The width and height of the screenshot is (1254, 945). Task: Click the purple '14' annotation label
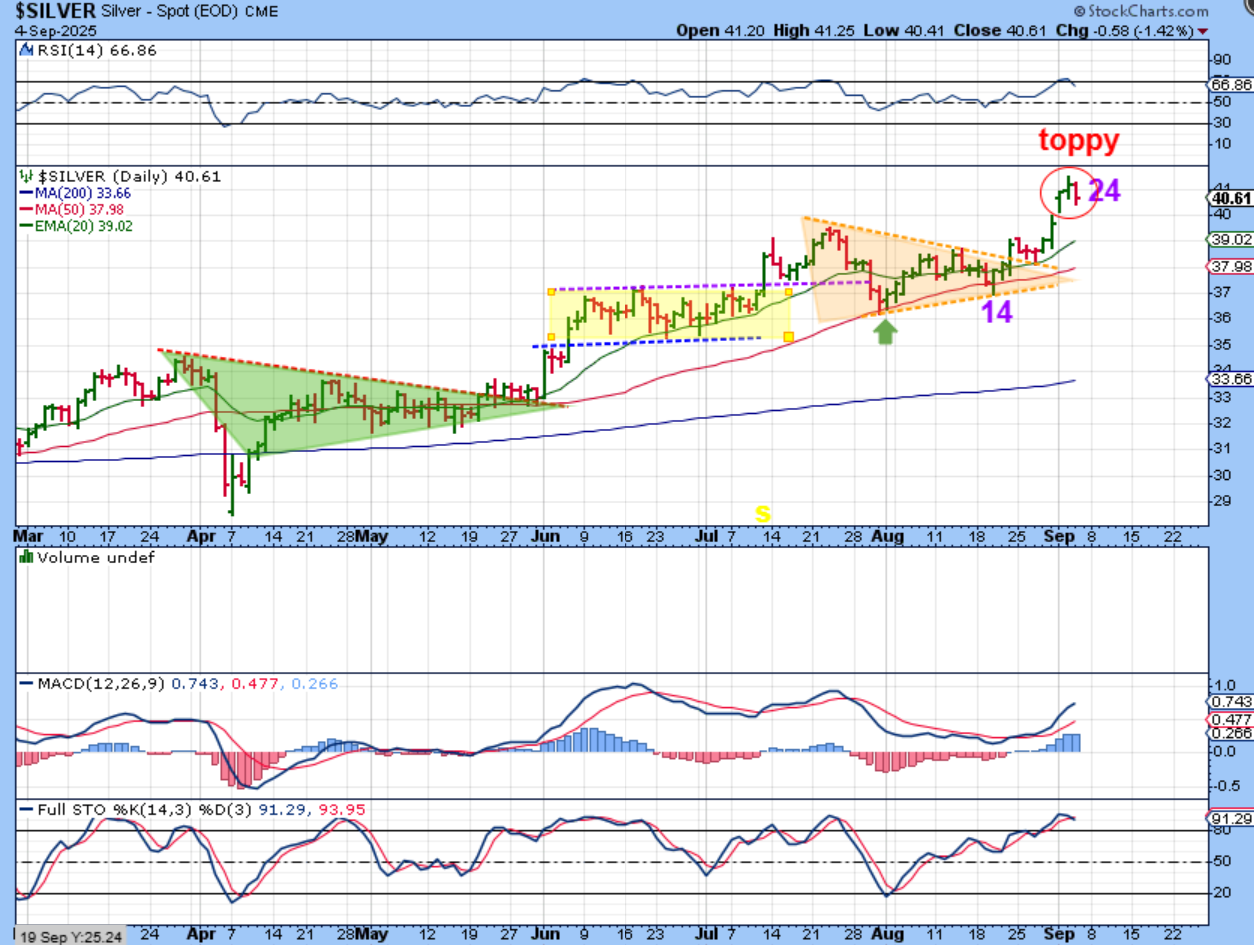coord(995,313)
